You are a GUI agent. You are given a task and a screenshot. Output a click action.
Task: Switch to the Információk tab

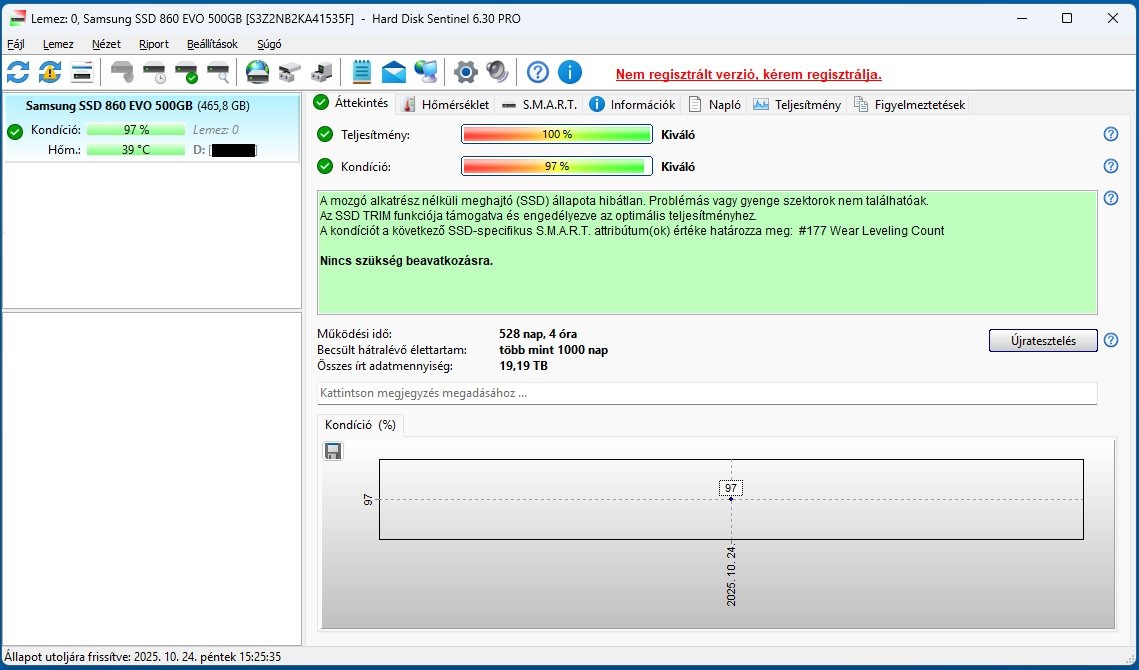pos(633,105)
